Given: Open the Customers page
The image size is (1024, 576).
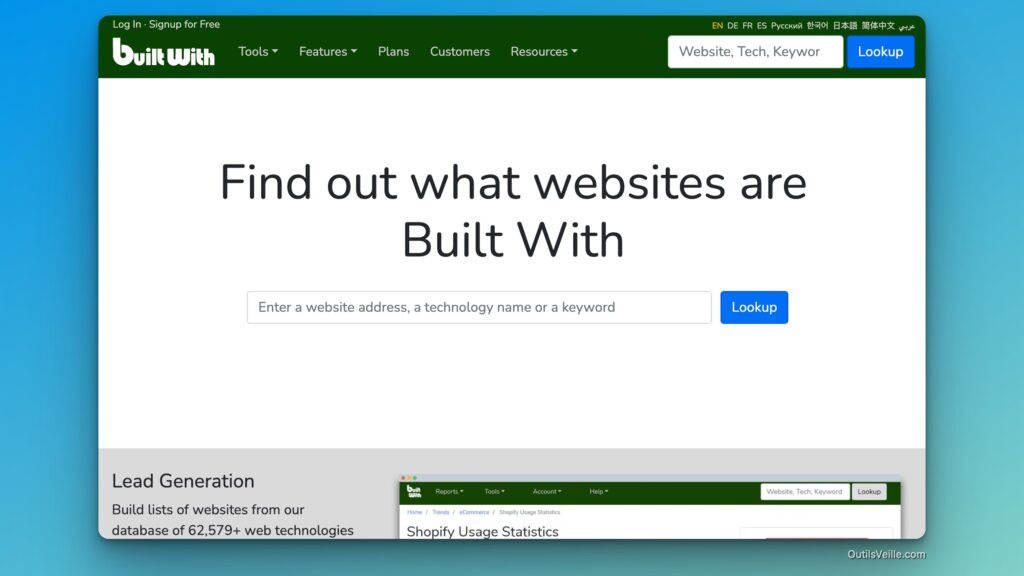Looking at the screenshot, I should (x=460, y=52).
